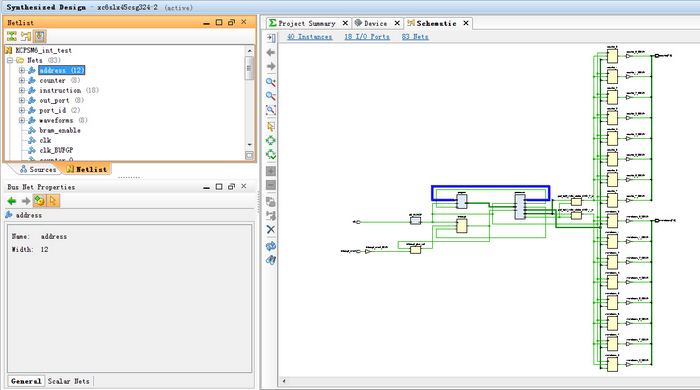This screenshot has width=700, height=390.
Task: Toggle the auto-update button in Bus Net Properties
Action: tap(39, 201)
